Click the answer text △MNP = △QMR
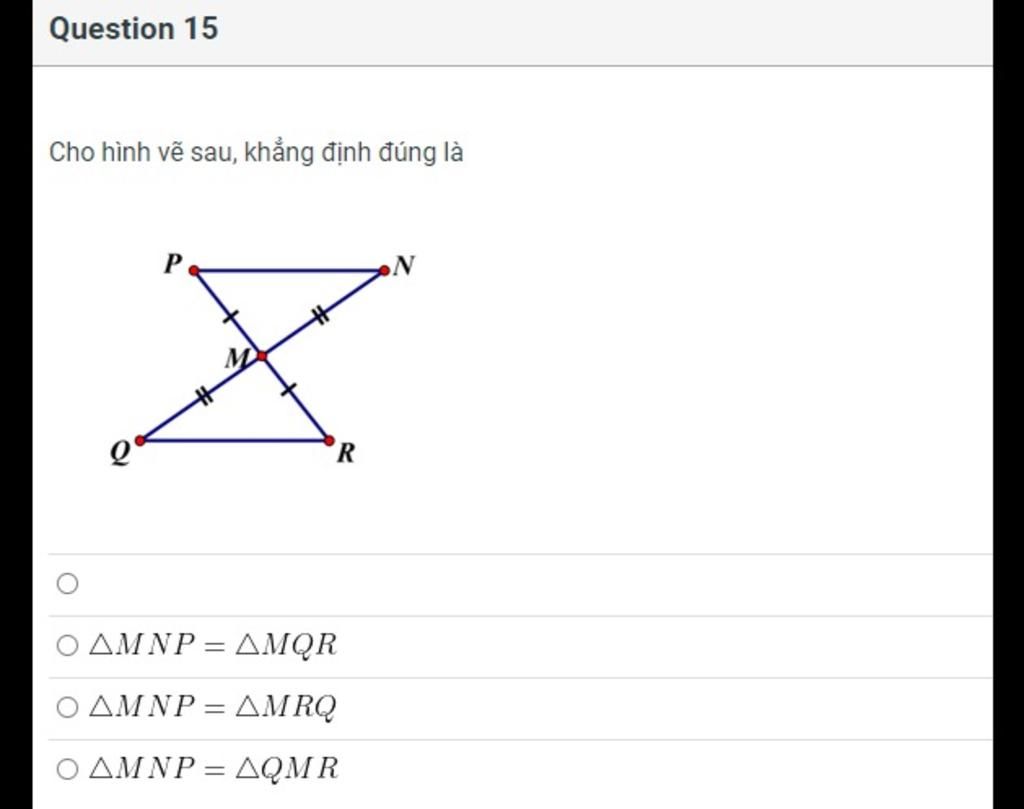Screen dimensions: 1024x809 coord(214,769)
